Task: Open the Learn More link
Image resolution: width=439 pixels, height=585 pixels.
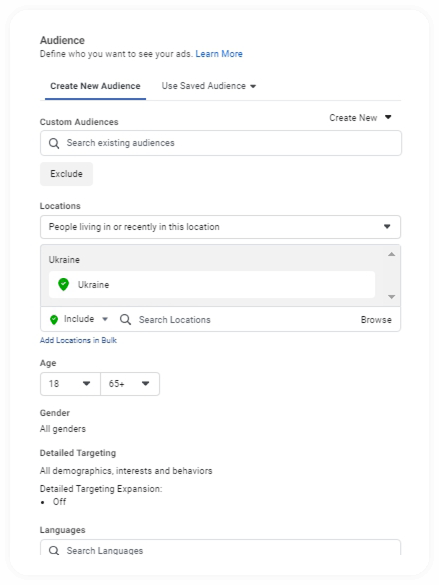Action: tap(219, 54)
